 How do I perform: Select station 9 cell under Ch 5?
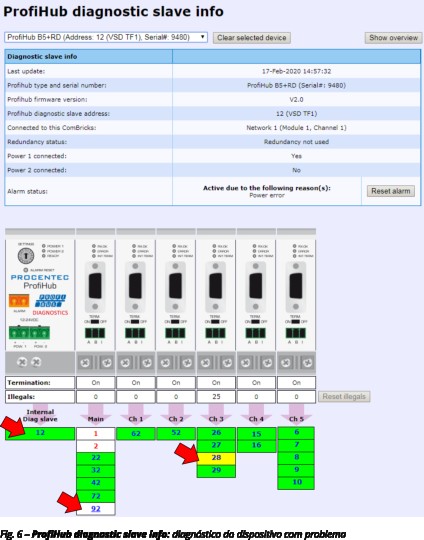[x=296, y=470]
